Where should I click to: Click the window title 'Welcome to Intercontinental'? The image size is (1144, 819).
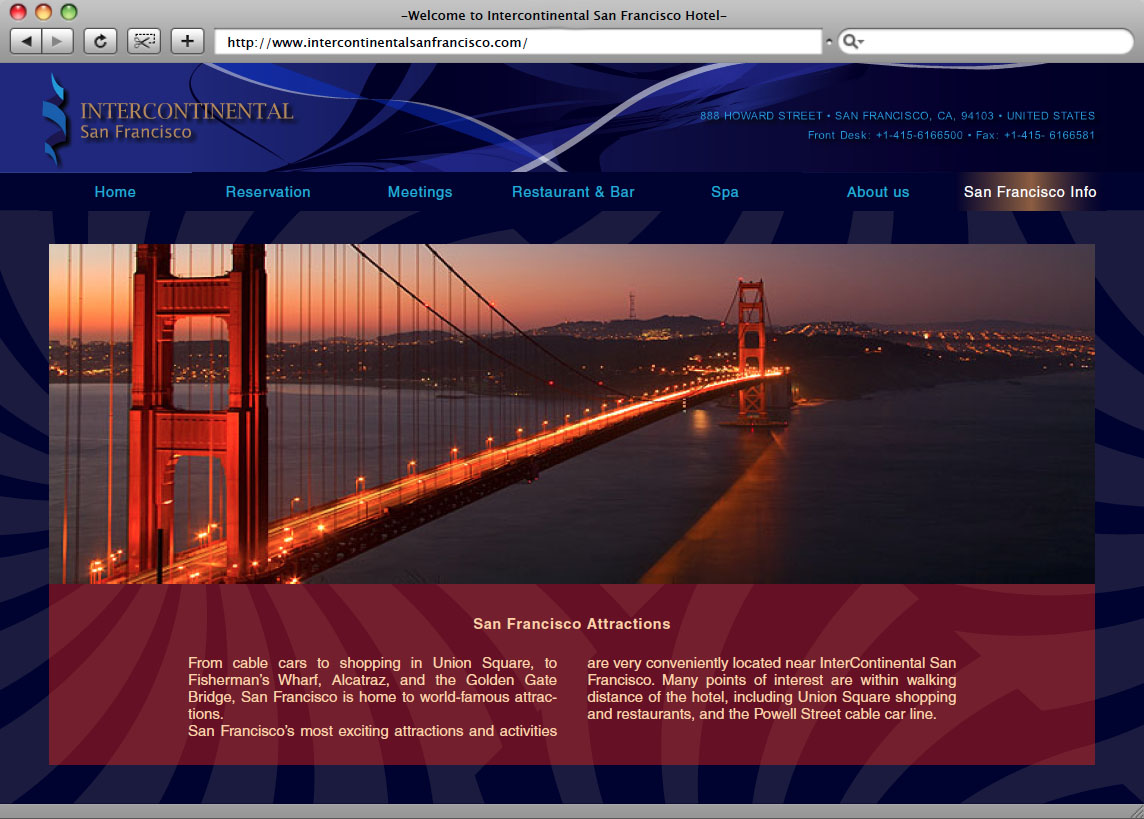tap(564, 15)
